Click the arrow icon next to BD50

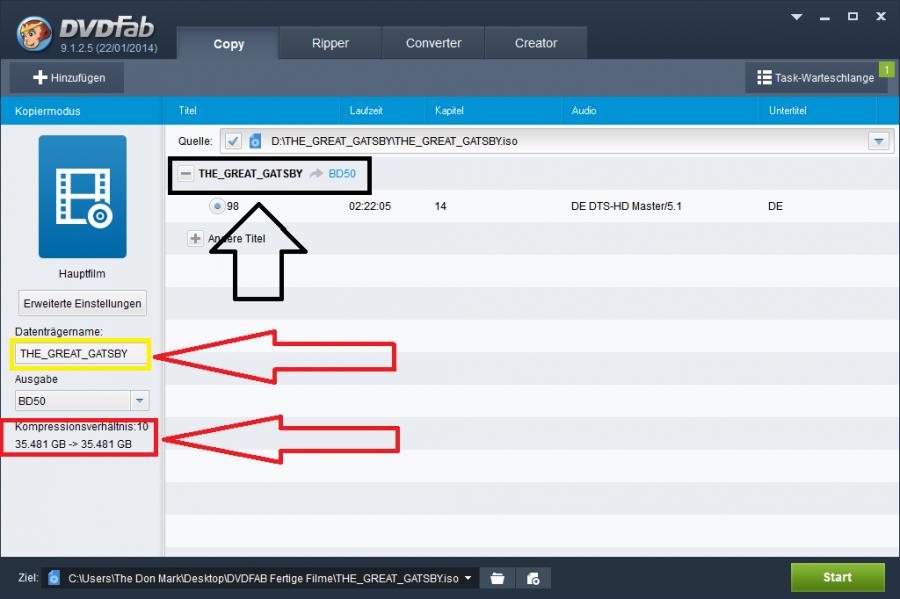pyautogui.click(x=316, y=173)
